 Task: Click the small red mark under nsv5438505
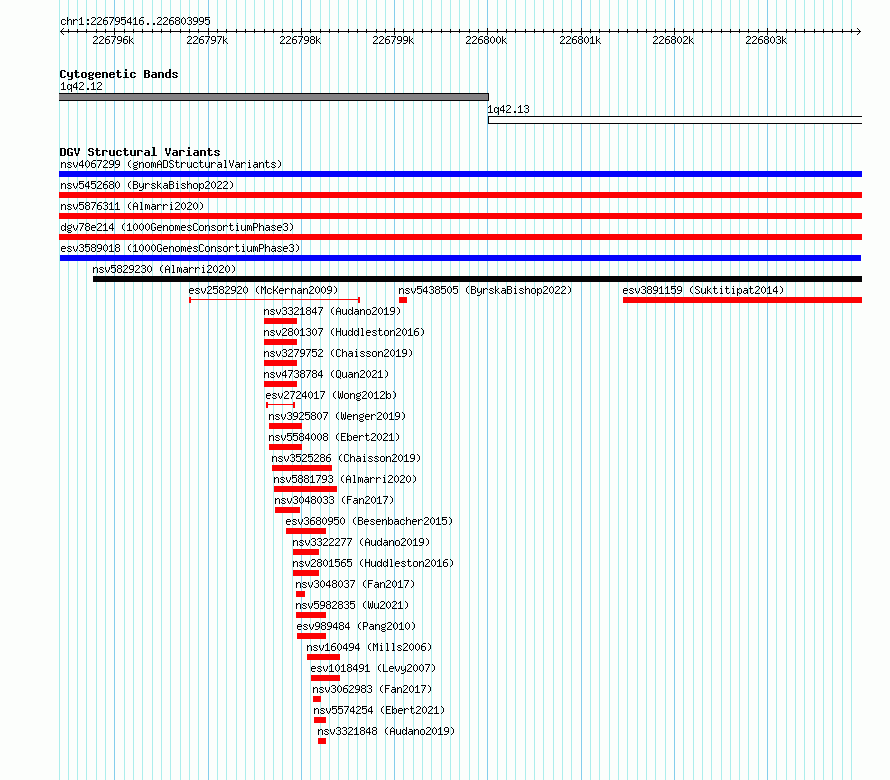click(x=403, y=300)
